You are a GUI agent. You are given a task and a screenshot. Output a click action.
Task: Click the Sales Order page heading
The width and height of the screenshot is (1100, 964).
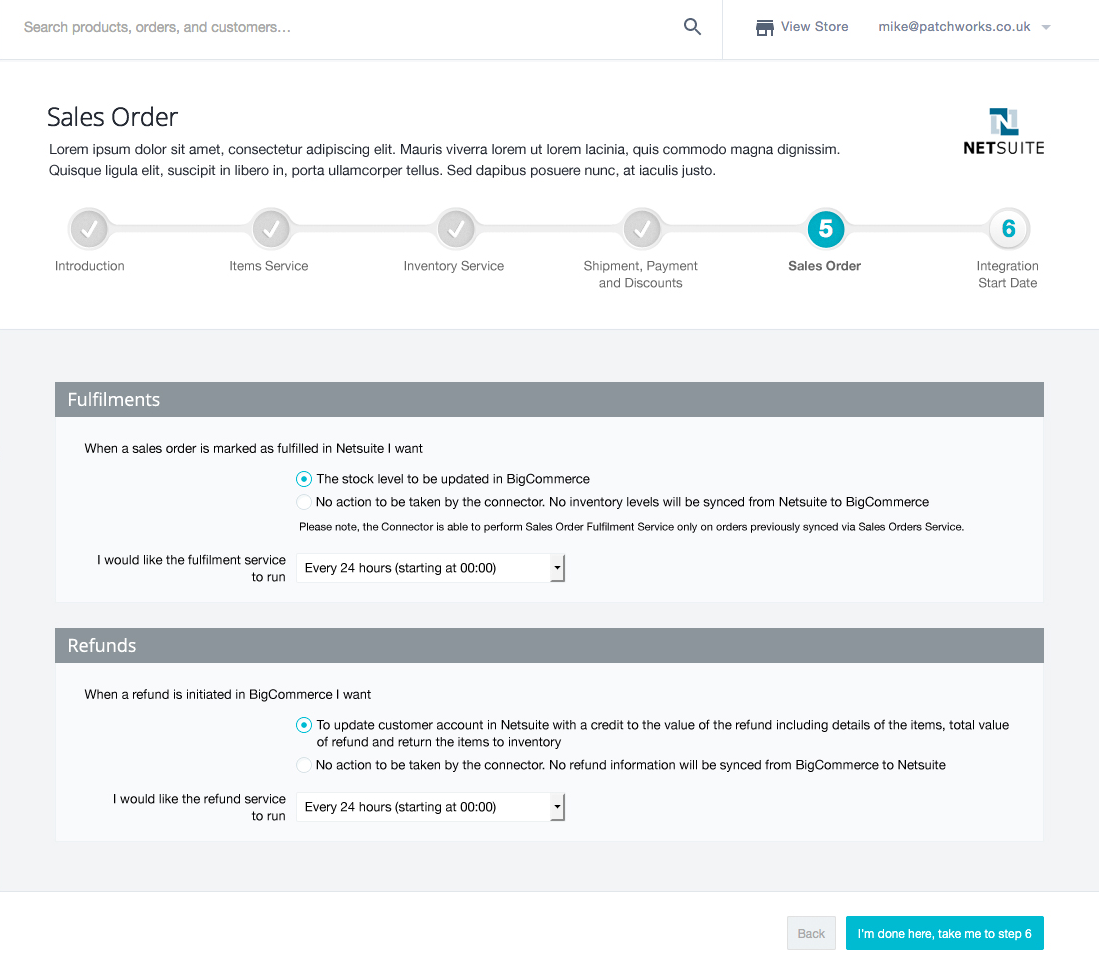pyautogui.click(x=112, y=117)
